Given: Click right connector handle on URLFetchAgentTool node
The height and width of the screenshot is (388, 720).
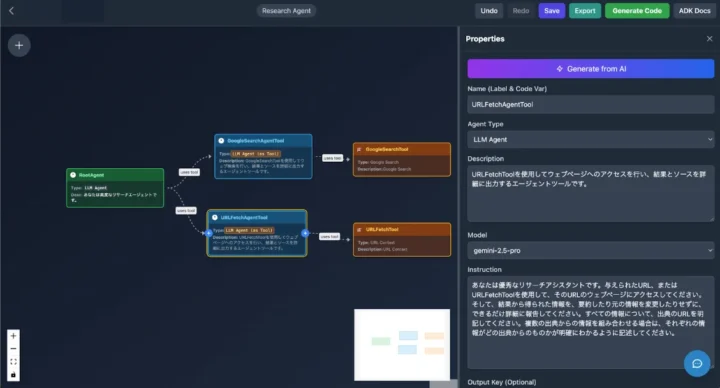Looking at the screenshot, I should (x=305, y=233).
